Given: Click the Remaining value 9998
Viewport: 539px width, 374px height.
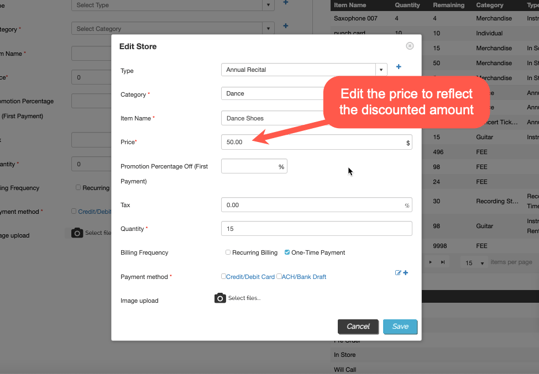Looking at the screenshot, I should 440,246.
